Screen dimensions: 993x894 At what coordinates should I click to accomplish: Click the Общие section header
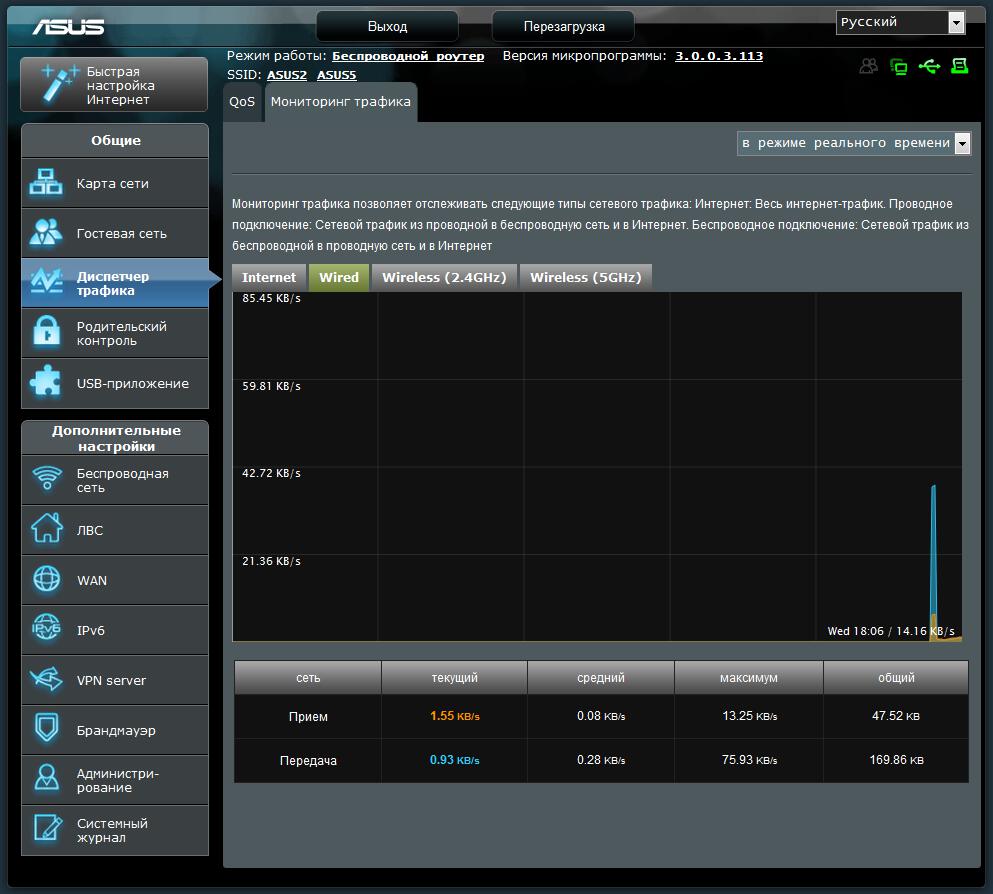pos(115,141)
